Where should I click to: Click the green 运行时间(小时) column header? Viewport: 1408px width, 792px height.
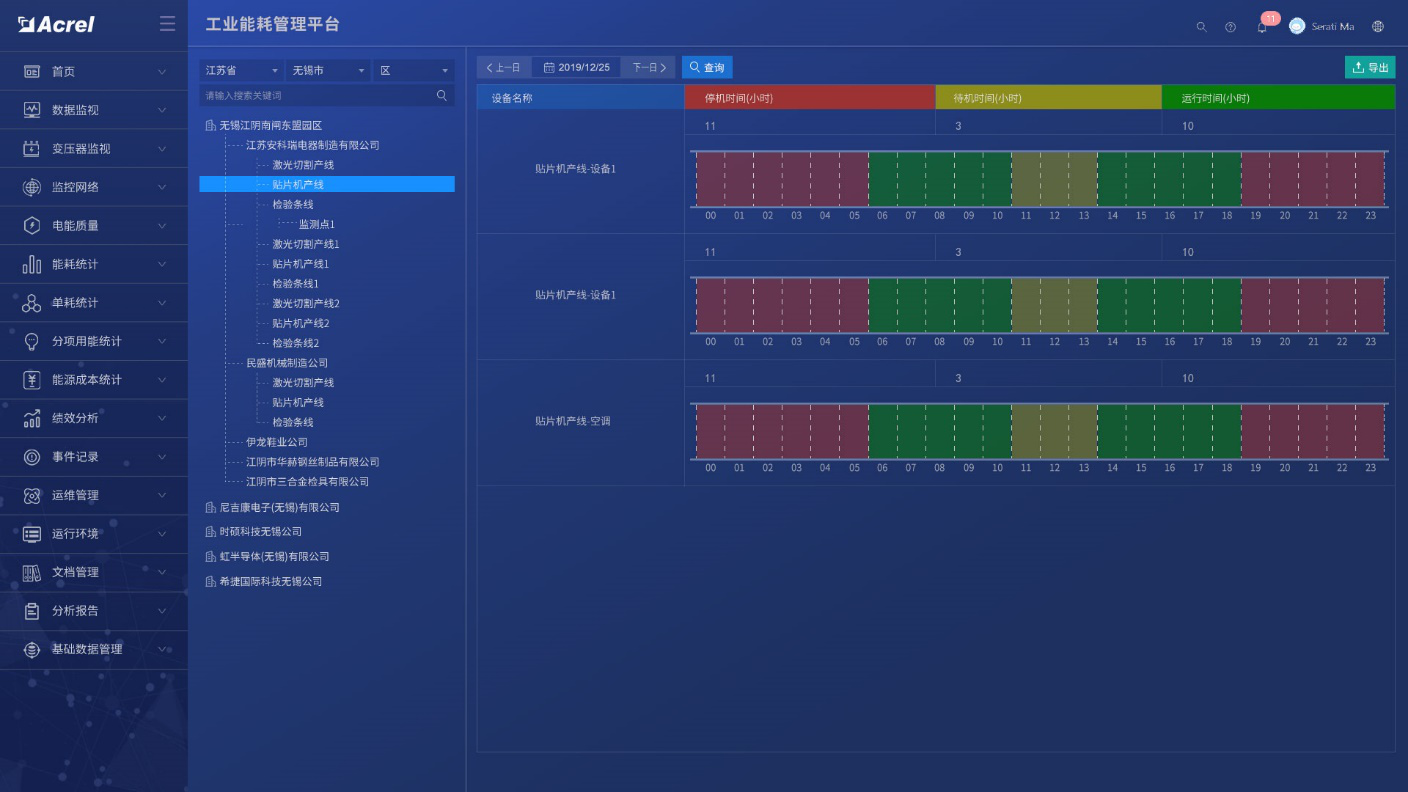pos(1278,98)
